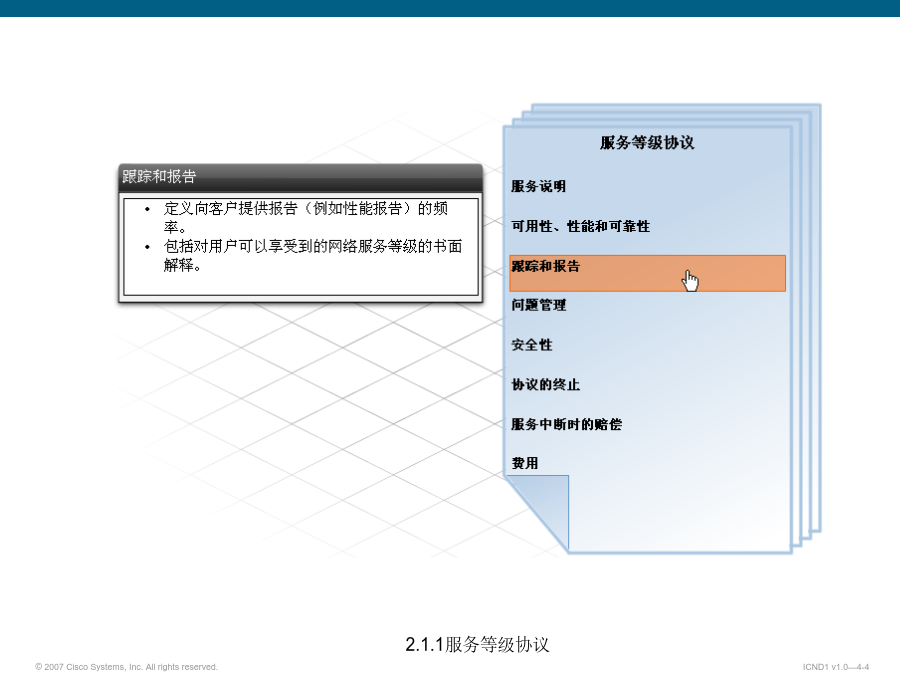Open the 费用 entry
The height and width of the screenshot is (675, 900).
tap(525, 463)
